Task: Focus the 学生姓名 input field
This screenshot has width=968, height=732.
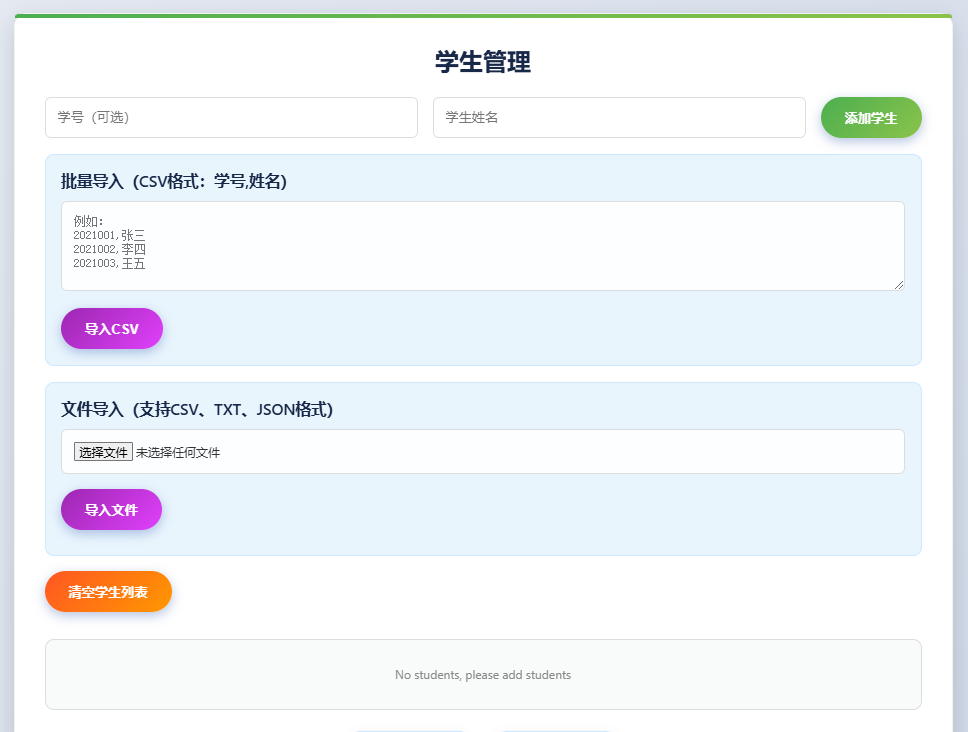Action: pyautogui.click(x=619, y=117)
